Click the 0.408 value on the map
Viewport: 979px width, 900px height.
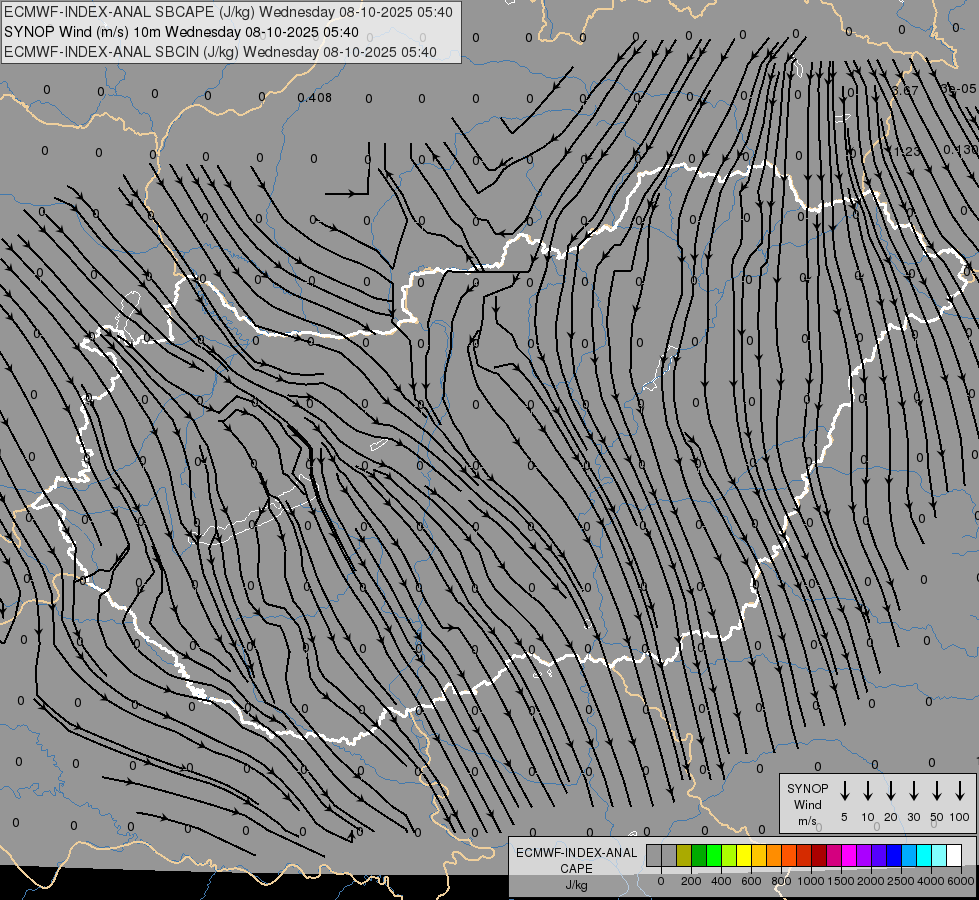coord(315,98)
